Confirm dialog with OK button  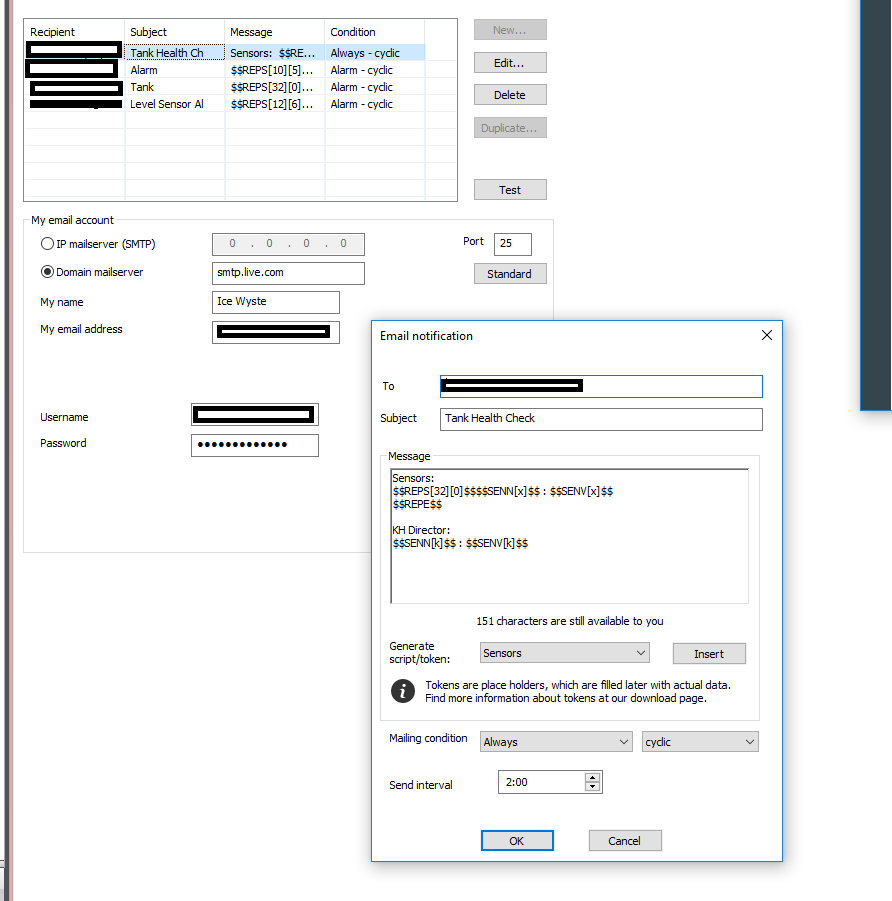point(517,841)
